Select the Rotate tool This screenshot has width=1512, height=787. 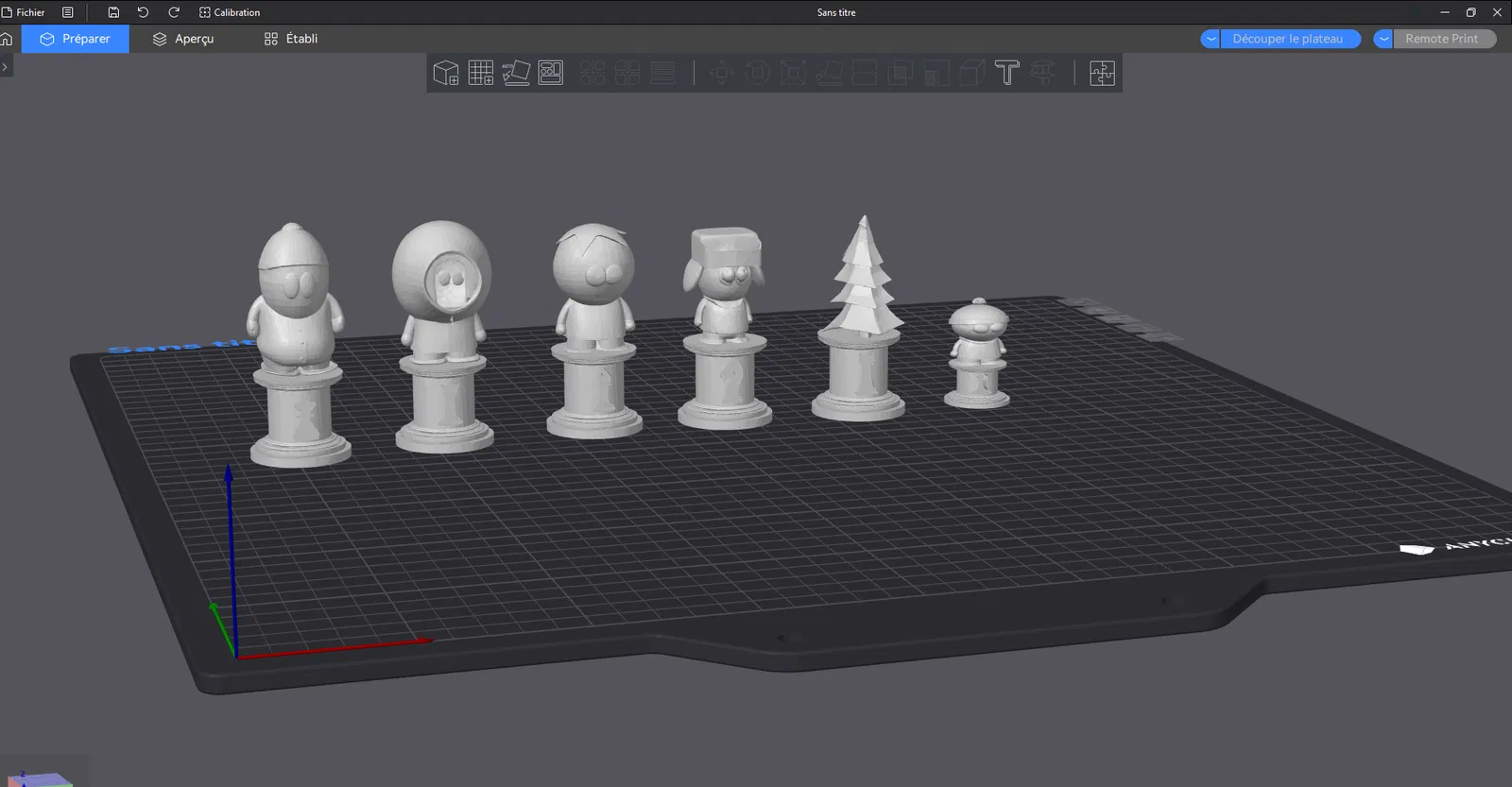point(757,73)
